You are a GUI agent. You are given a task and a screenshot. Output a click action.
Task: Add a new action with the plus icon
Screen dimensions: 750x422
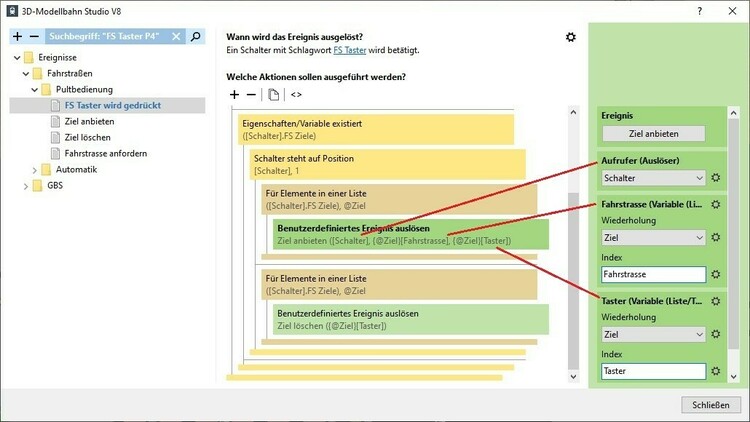[x=234, y=95]
